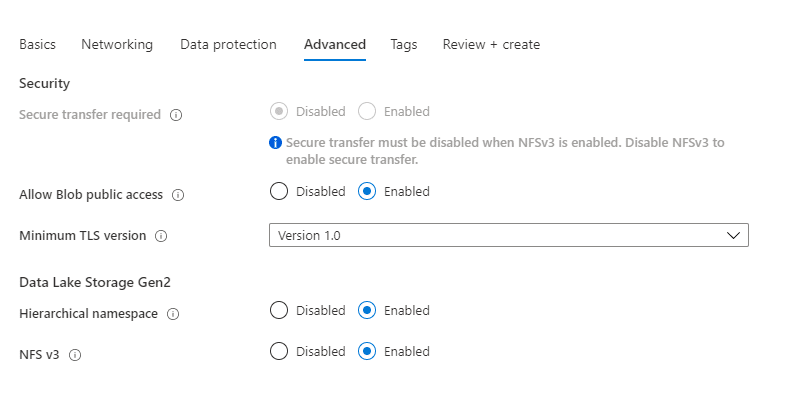This screenshot has width=787, height=393.
Task: Open the Minimum TLS version dropdown
Action: tap(508, 235)
